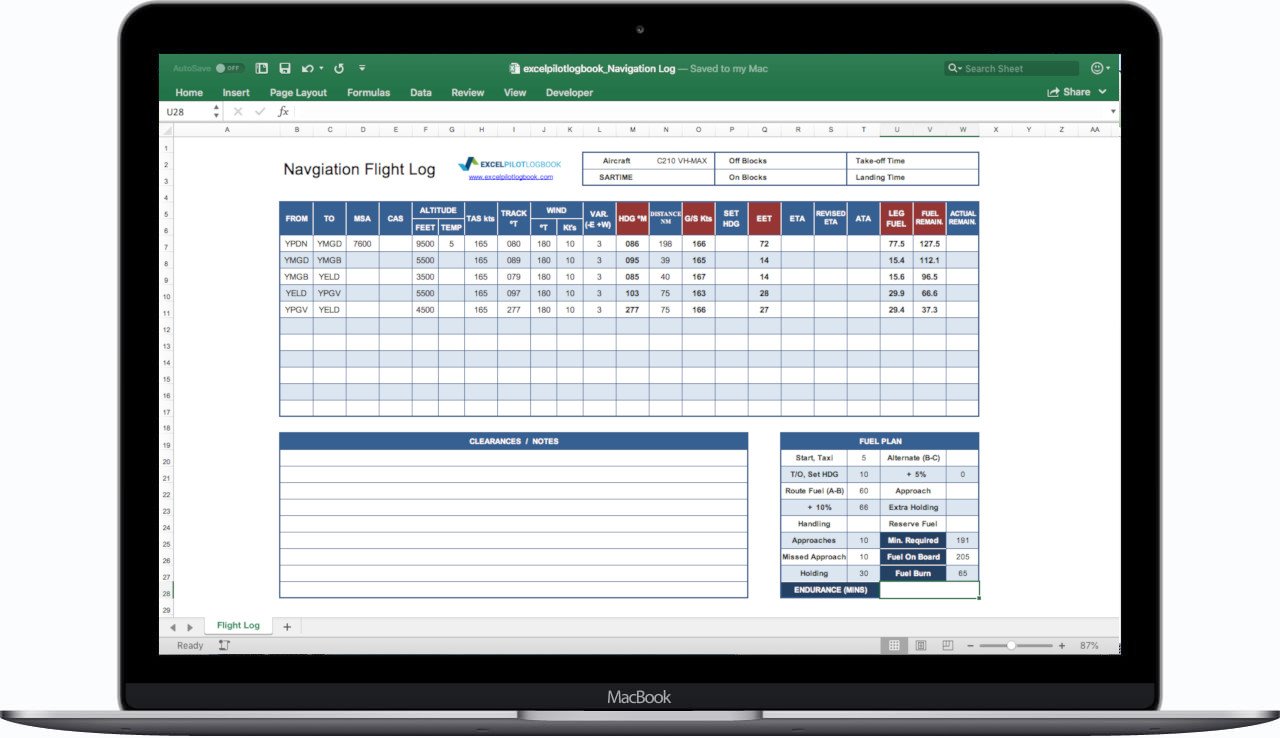
Task: Click the 87% zoom level
Action: [x=1089, y=646]
